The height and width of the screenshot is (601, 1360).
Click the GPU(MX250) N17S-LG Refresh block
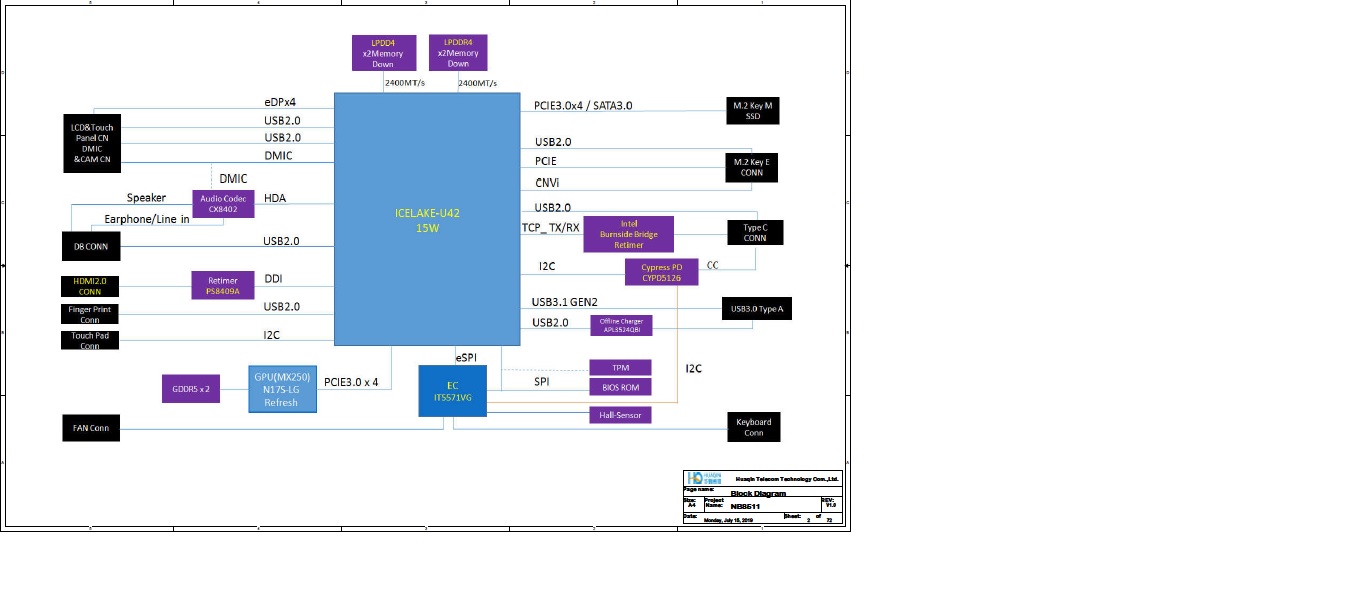click(282, 390)
